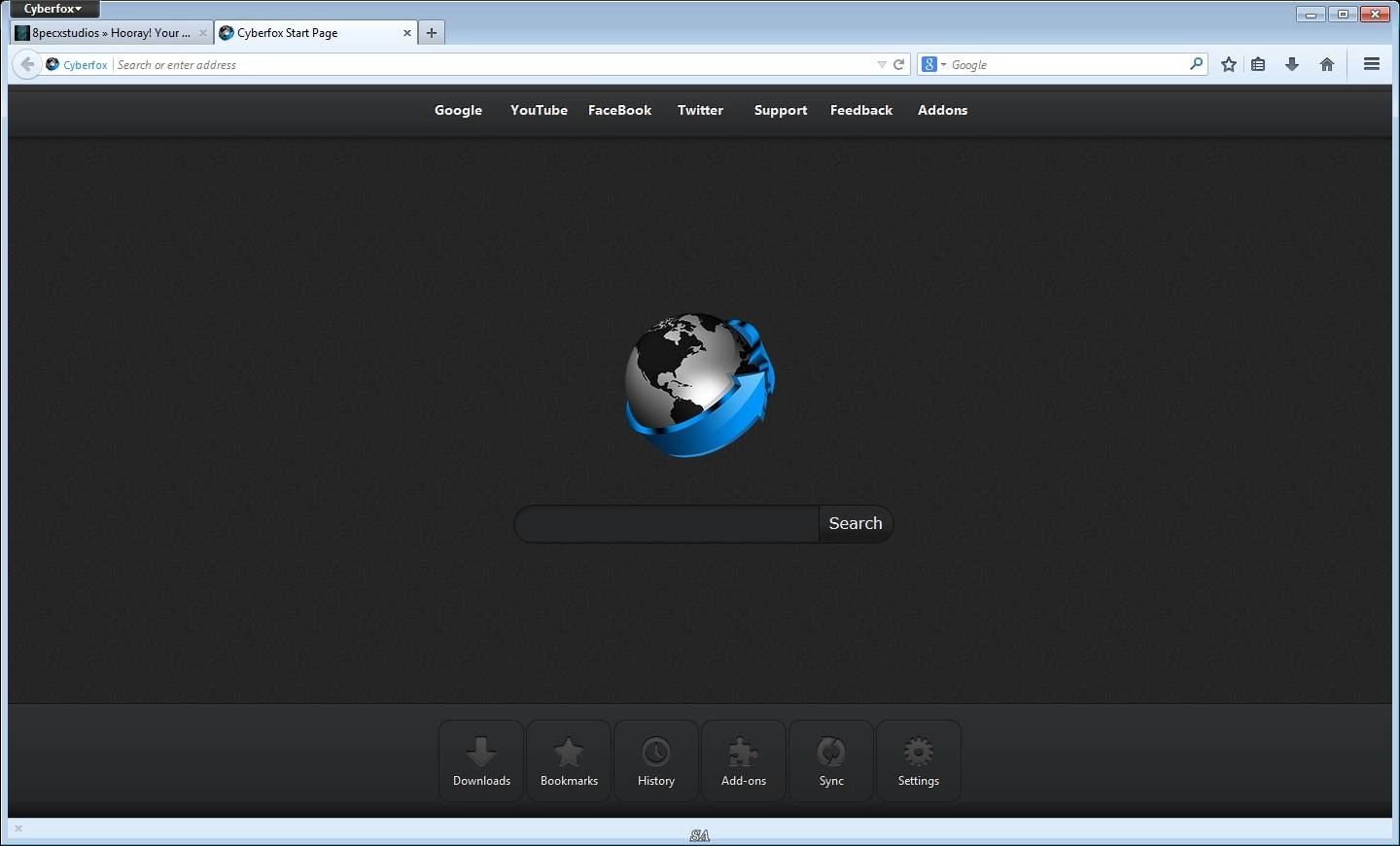Open History from the bottom launcher
The width and height of the screenshot is (1400, 846).
[656, 761]
